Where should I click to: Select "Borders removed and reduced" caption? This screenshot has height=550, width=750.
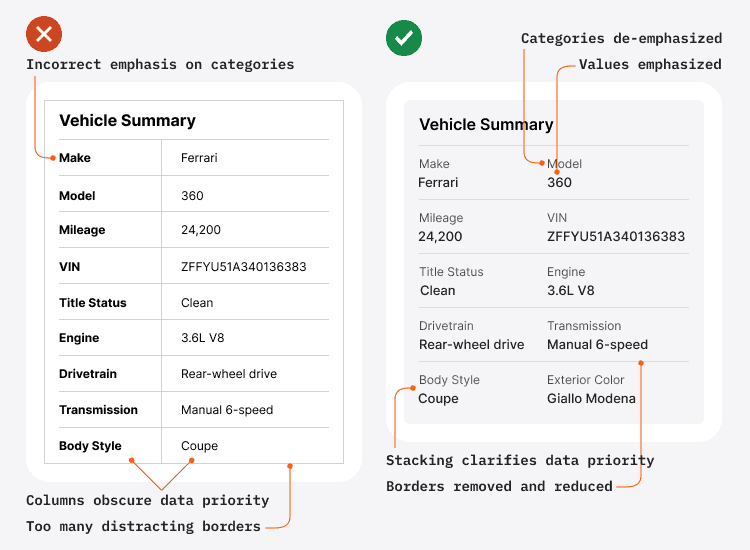499,487
